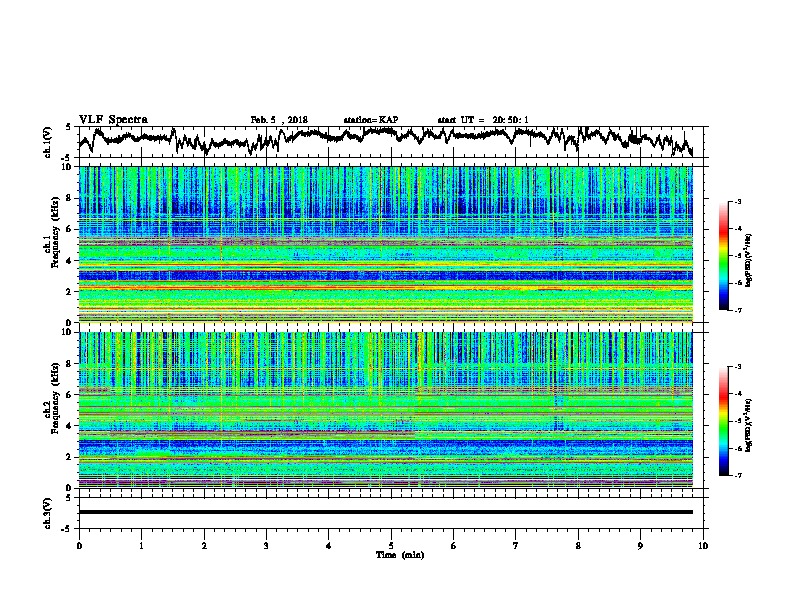The width and height of the screenshot is (792, 612).
Task: Click the "8" kHz tick on ch.1 axis
Action: click(70, 198)
